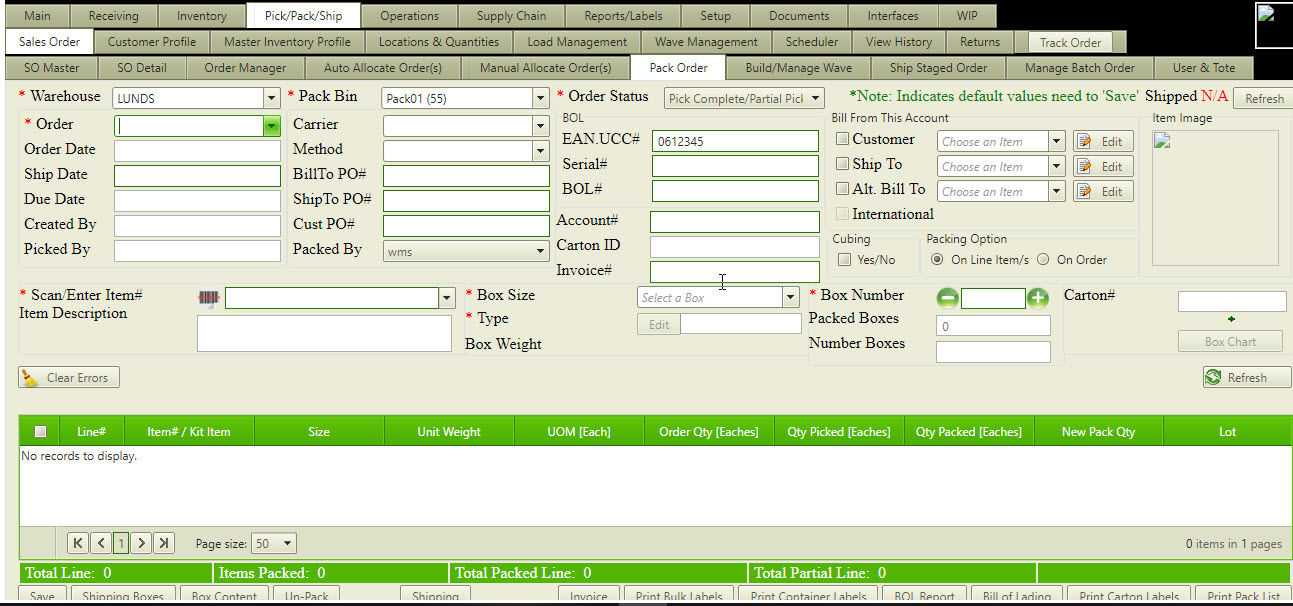Open the Ship Staged Order tab
Viewport: 1293px width, 606px height.
938,68
